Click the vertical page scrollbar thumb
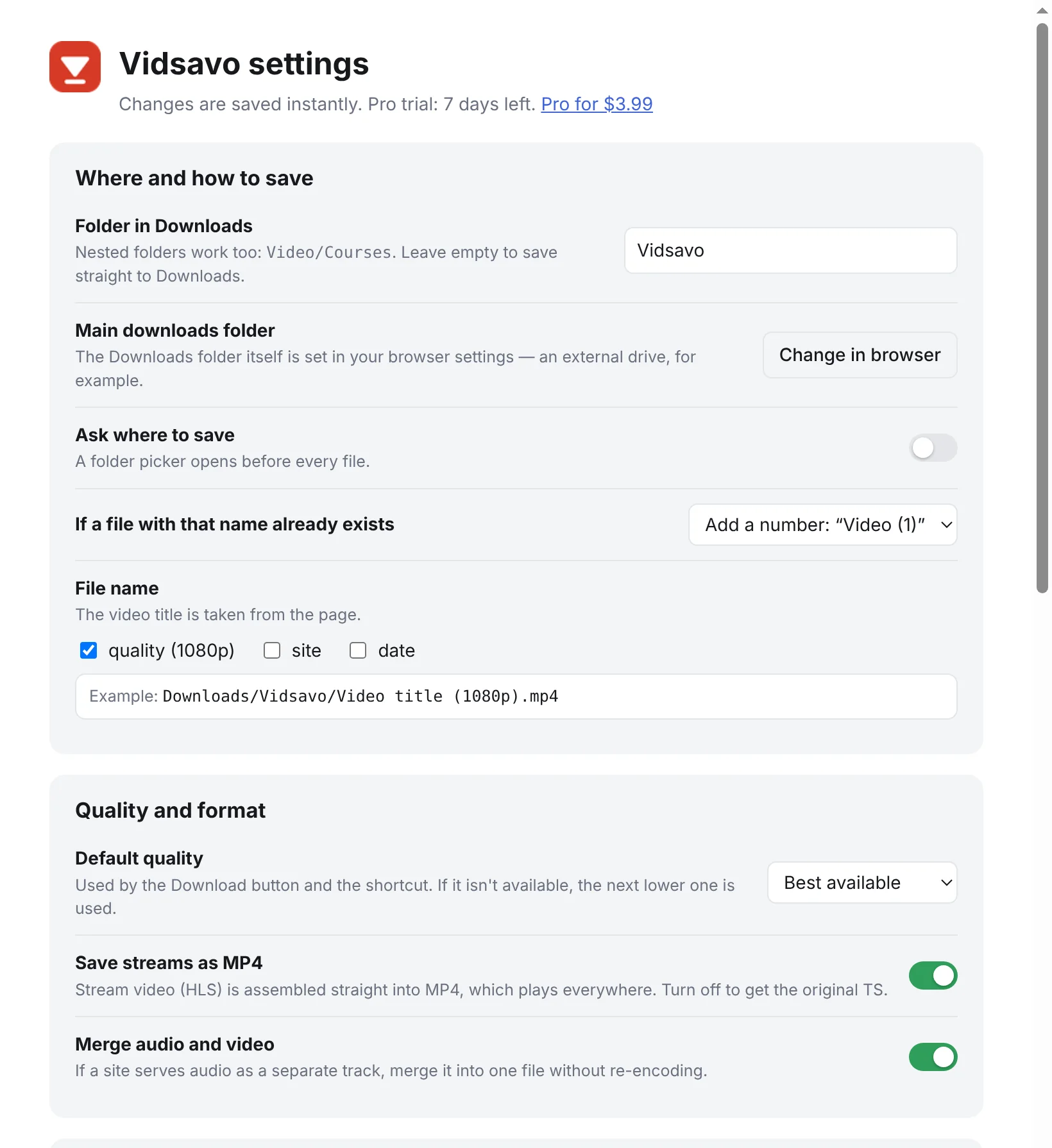This screenshot has width=1052, height=1148. point(1042,308)
